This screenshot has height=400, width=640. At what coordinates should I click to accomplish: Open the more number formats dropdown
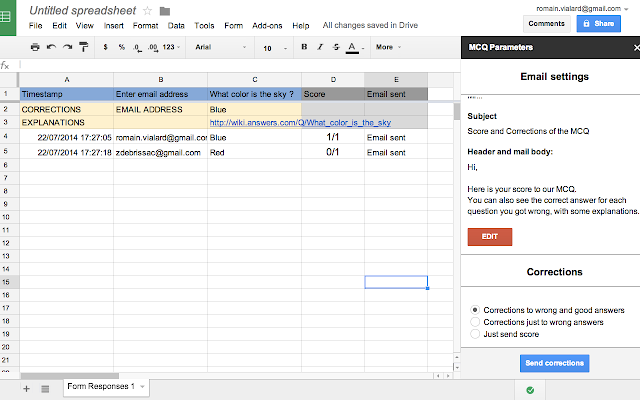point(171,47)
